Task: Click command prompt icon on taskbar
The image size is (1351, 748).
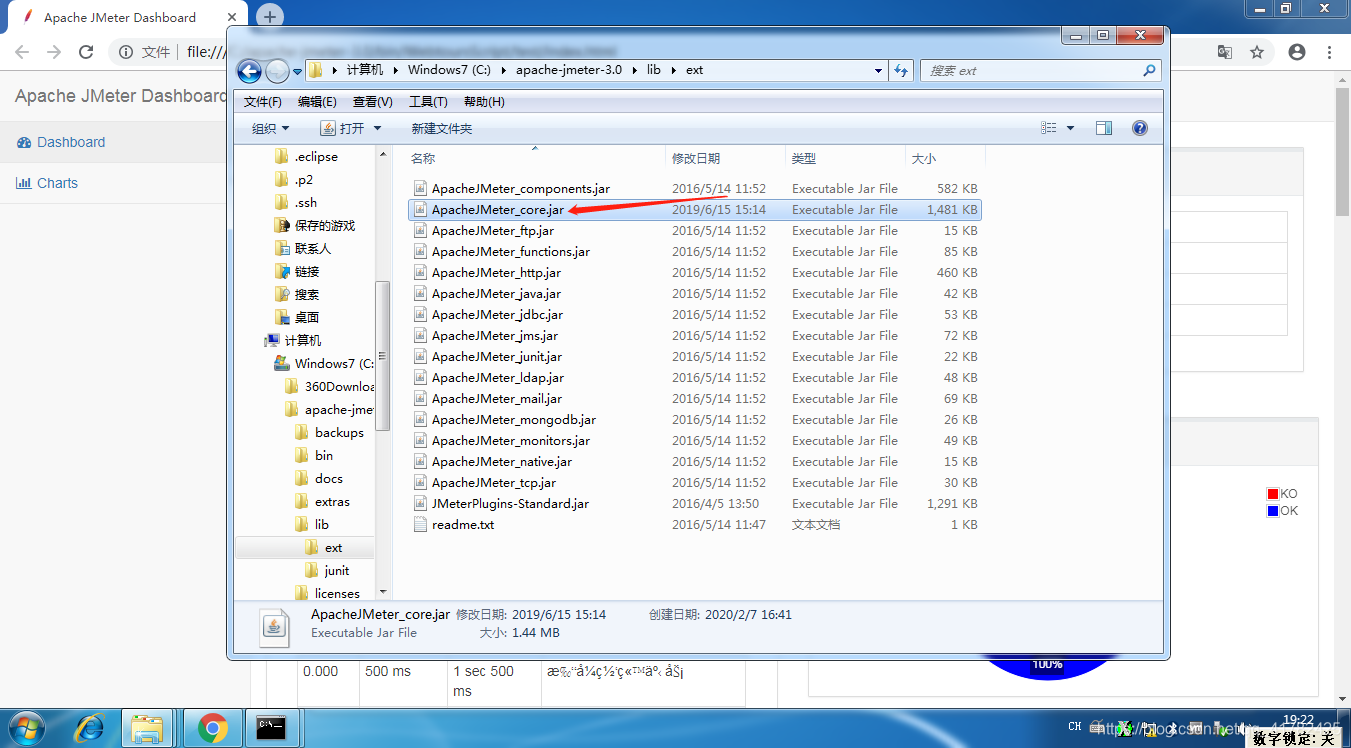Action: [273, 728]
